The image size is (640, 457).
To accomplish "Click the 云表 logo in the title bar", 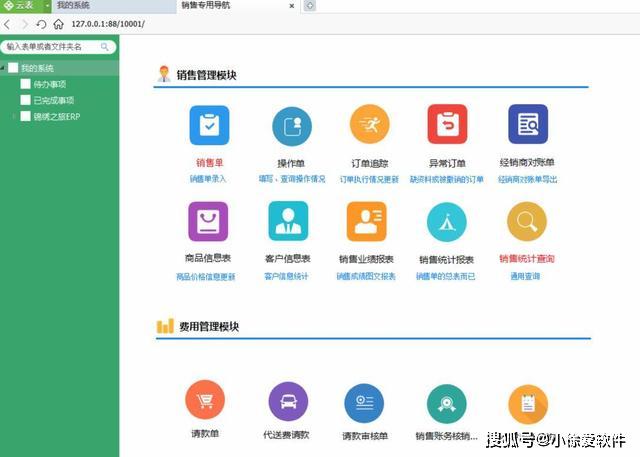I will (x=19, y=6).
